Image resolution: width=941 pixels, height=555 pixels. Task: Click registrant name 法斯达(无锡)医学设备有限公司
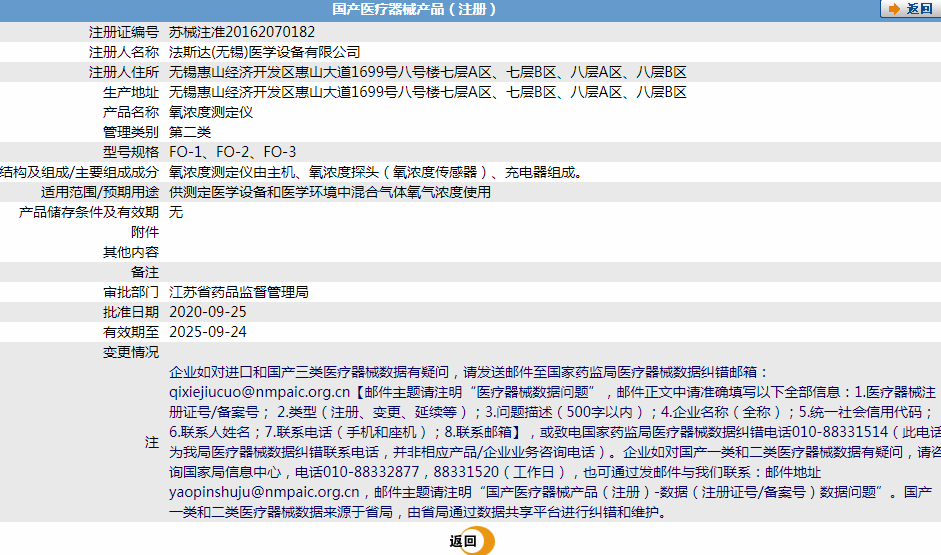pyautogui.click(x=265, y=52)
